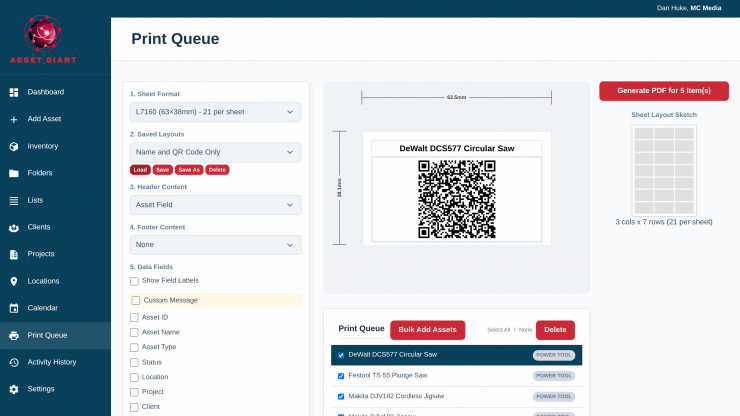Viewport: 740px width, 416px height.
Task: Click the Add Asset plus icon
Action: point(14,119)
